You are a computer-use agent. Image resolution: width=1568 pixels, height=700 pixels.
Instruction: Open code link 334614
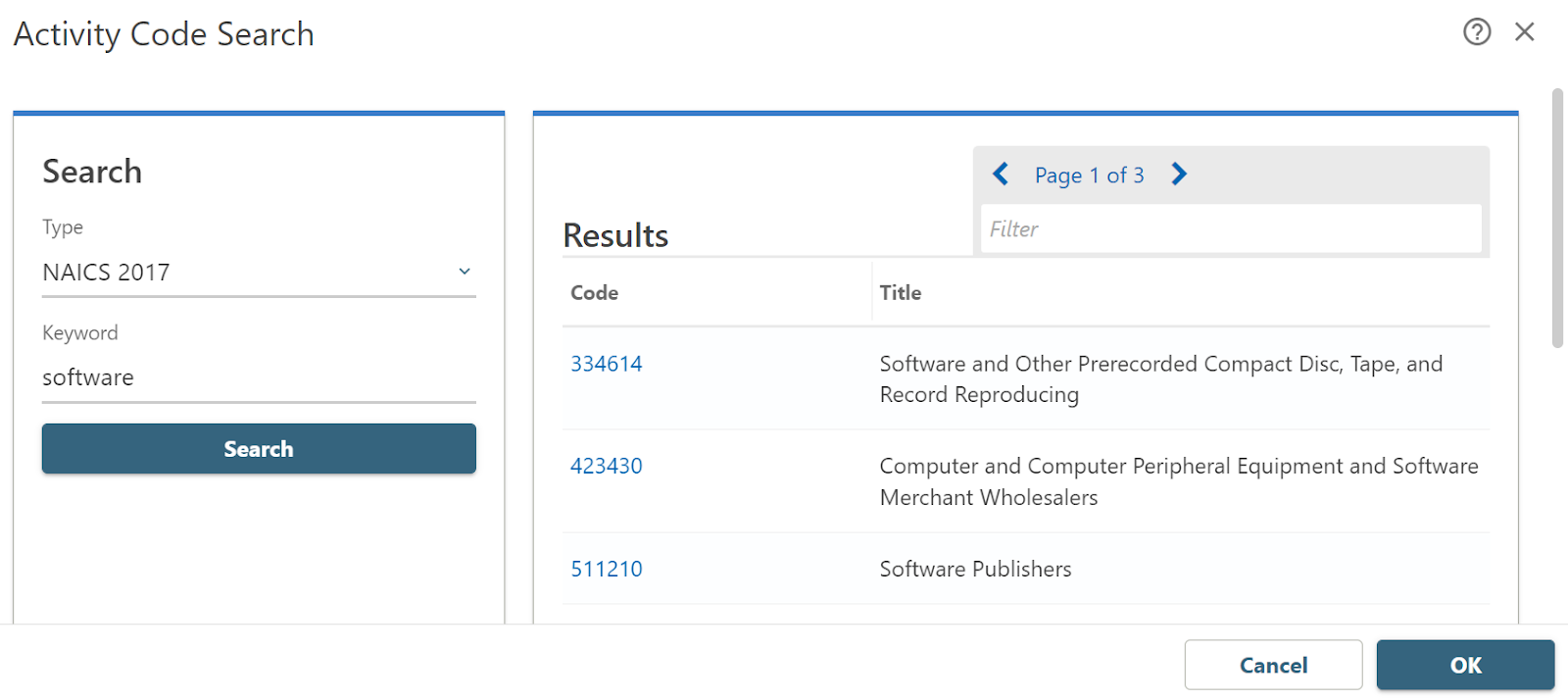[607, 364]
